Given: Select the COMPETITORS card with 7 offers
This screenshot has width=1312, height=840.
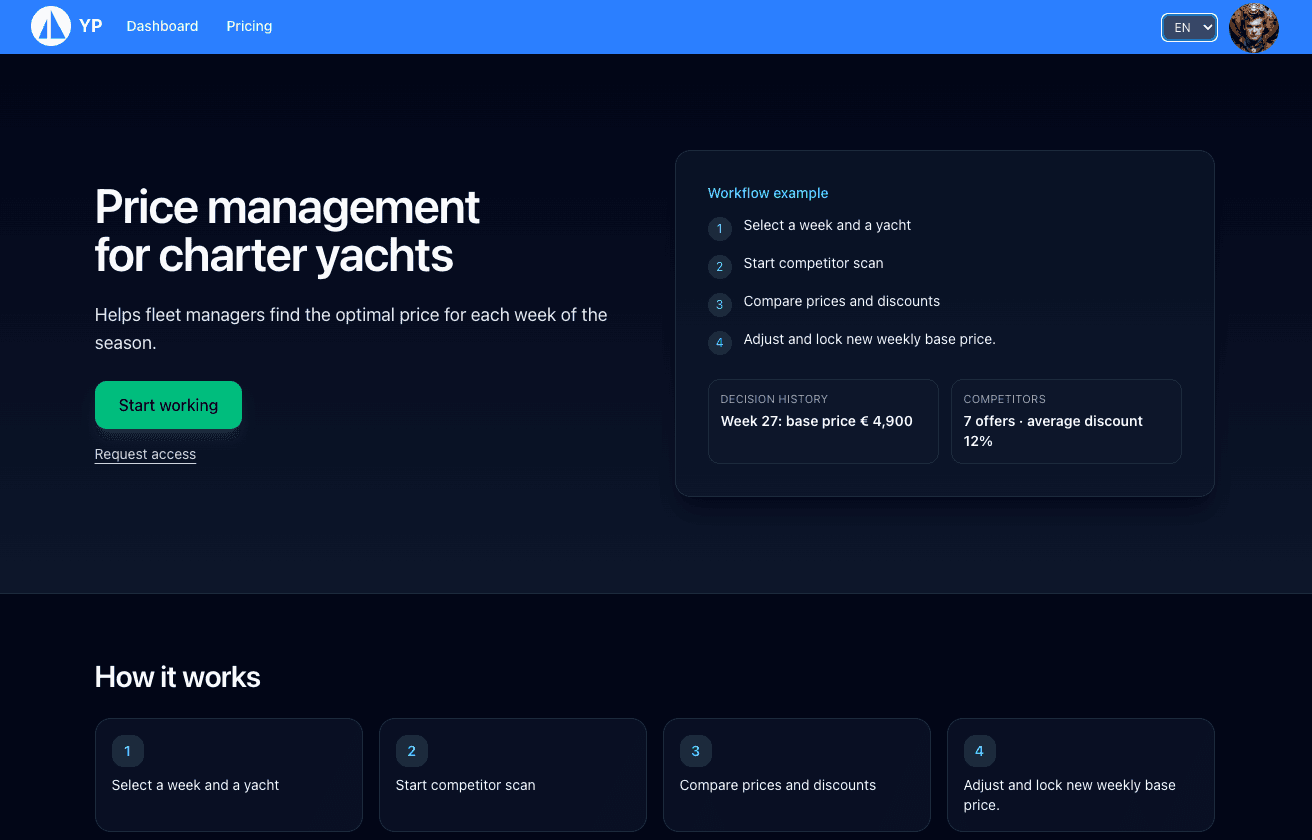Looking at the screenshot, I should click(x=1066, y=421).
